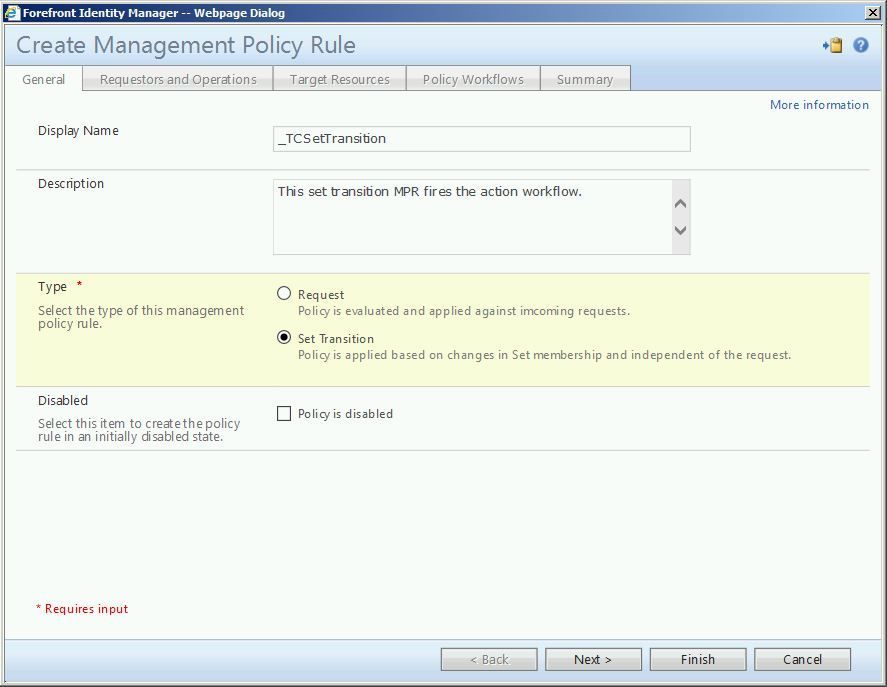Click the text "Policy is evaluated and applied against imcoming requests."
This screenshot has width=887, height=687.
click(x=464, y=311)
